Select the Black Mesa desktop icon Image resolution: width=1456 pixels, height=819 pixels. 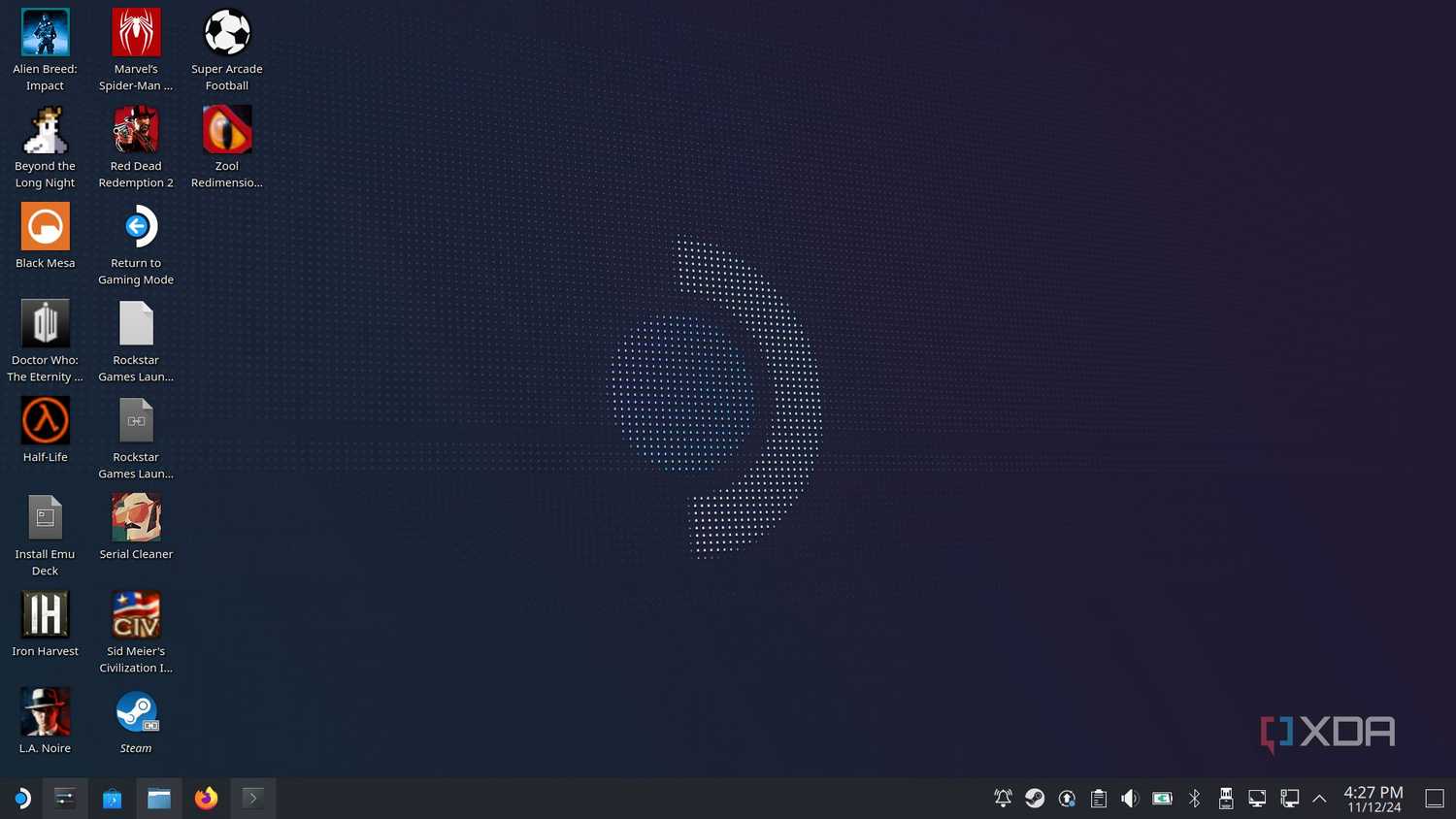point(45,237)
